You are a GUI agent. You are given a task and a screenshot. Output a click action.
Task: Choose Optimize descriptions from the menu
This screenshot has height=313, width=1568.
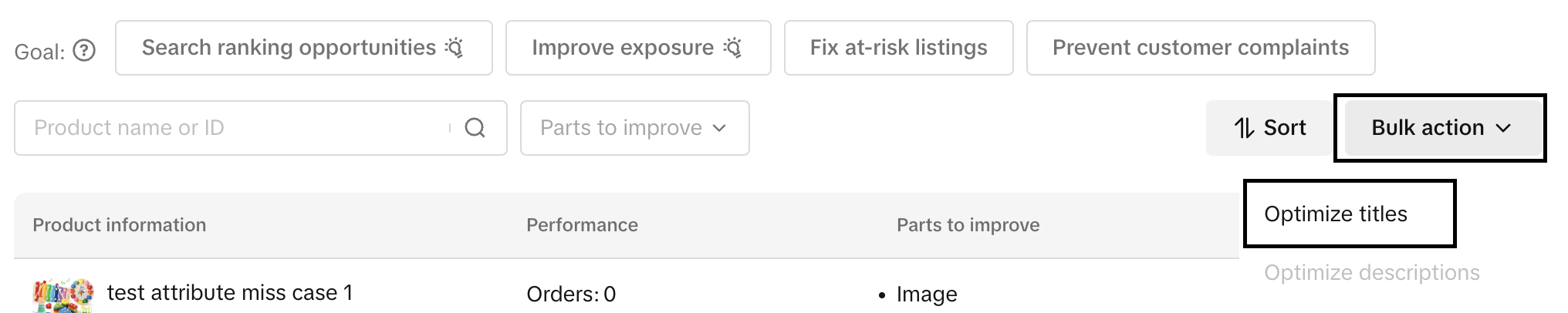pos(1371,272)
